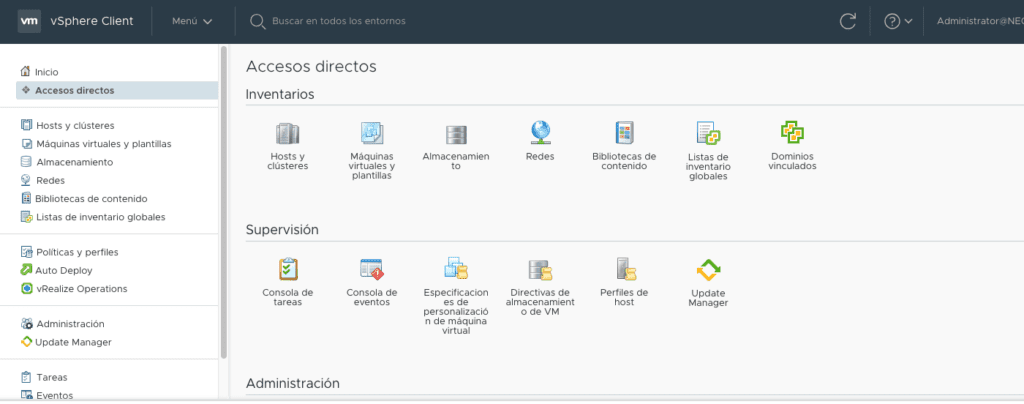Open Máquinas virtuales y plantillas shortcut icon
This screenshot has height=404, width=1024.
point(372,134)
